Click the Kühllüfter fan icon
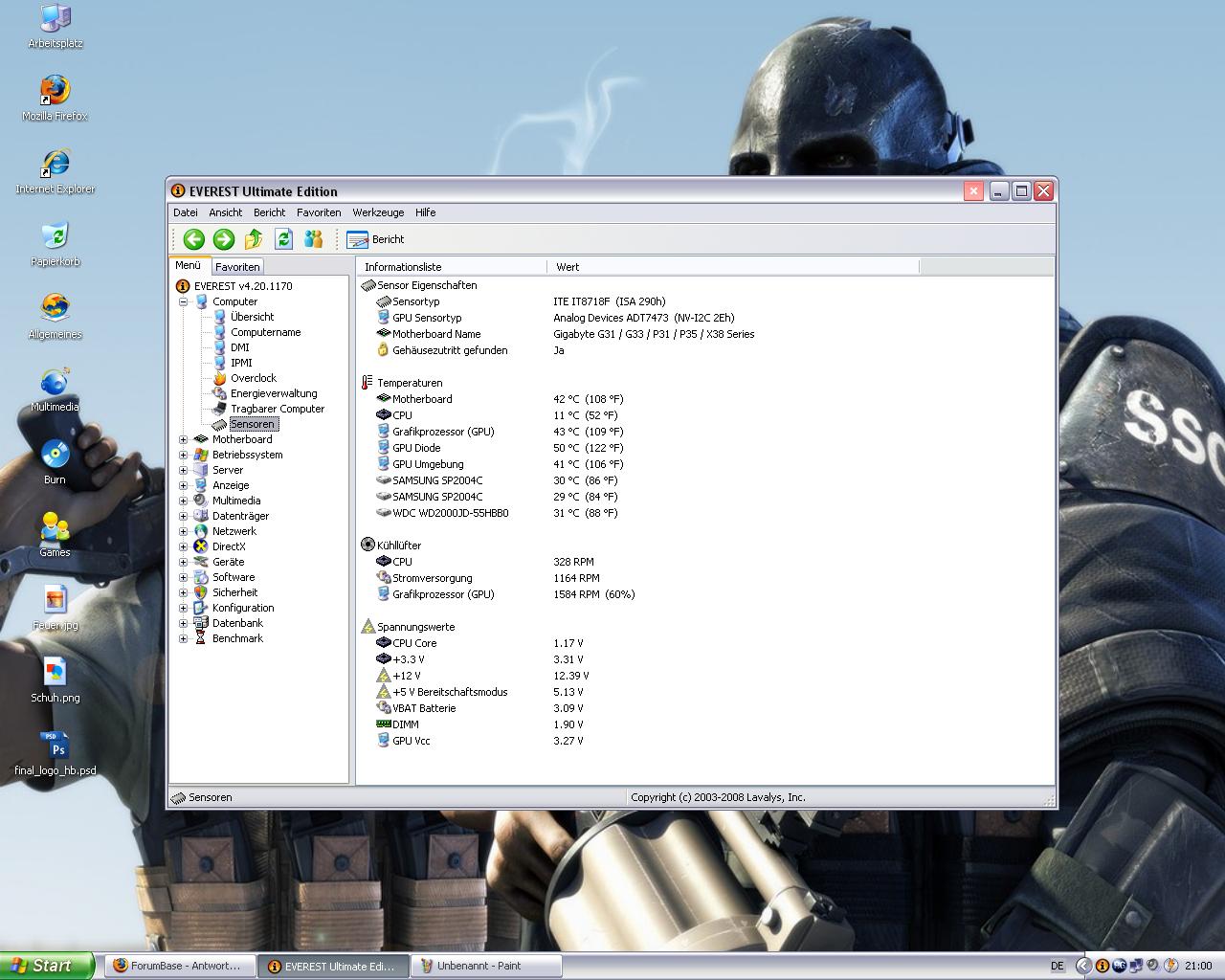Viewport: 1225px width, 980px height. point(367,546)
